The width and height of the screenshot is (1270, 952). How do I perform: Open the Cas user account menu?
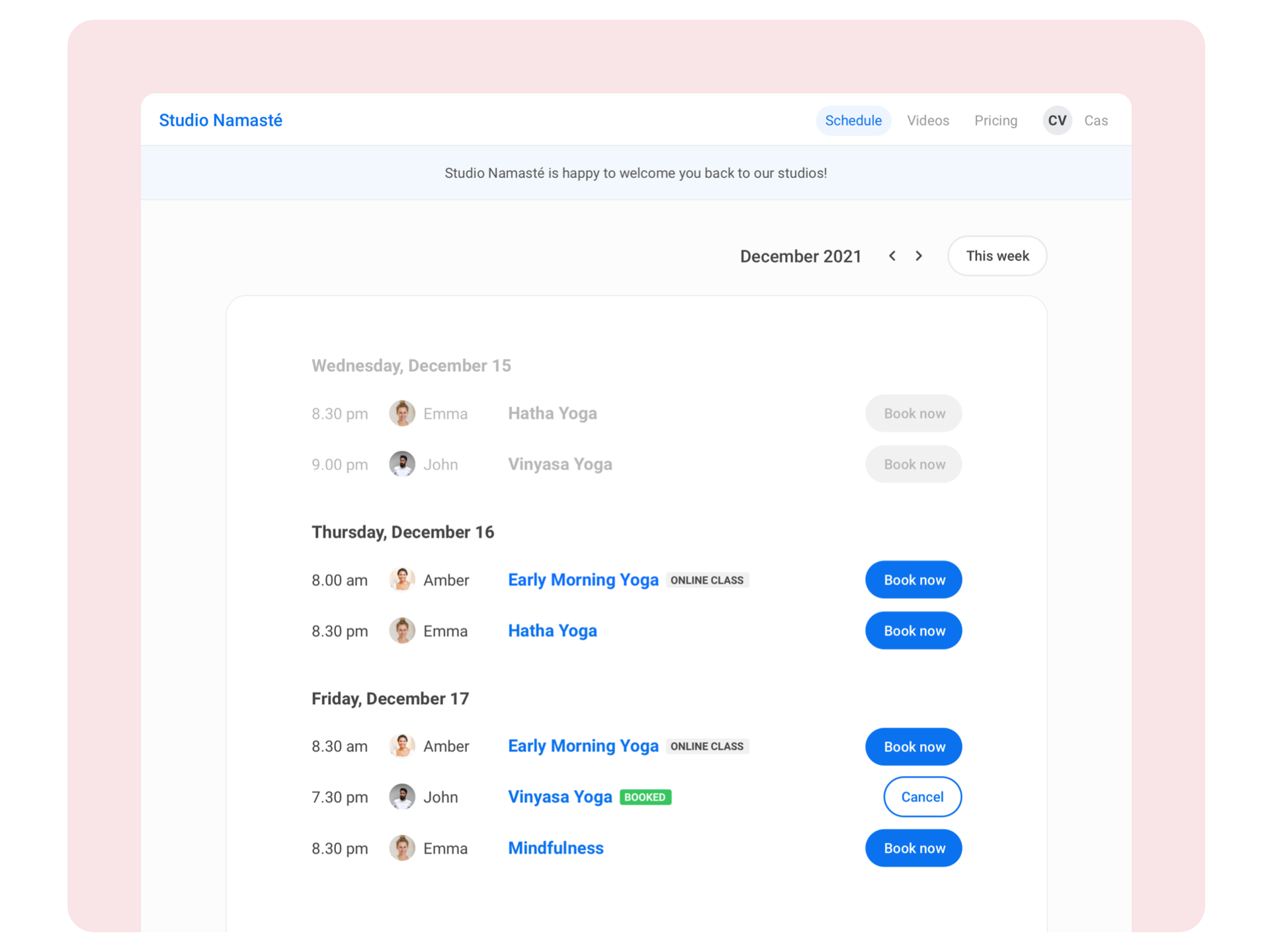pyautogui.click(x=1095, y=120)
